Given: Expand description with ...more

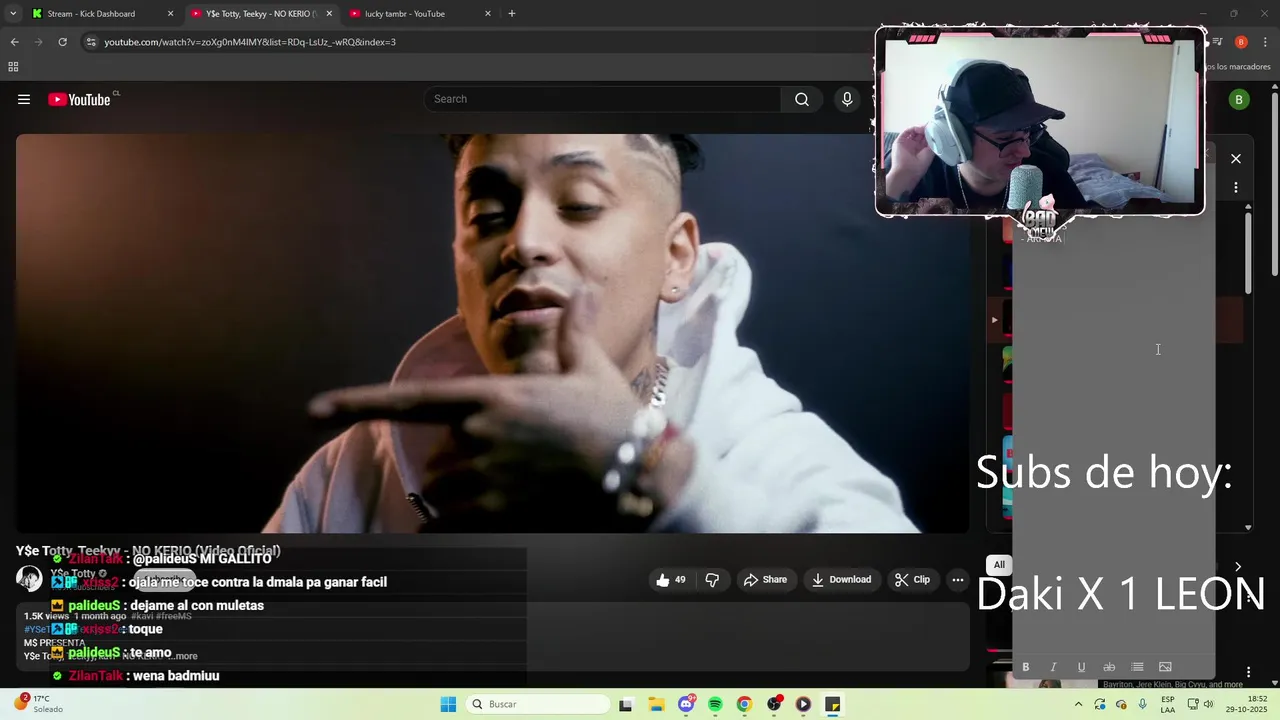Looking at the screenshot, I should point(183,656).
